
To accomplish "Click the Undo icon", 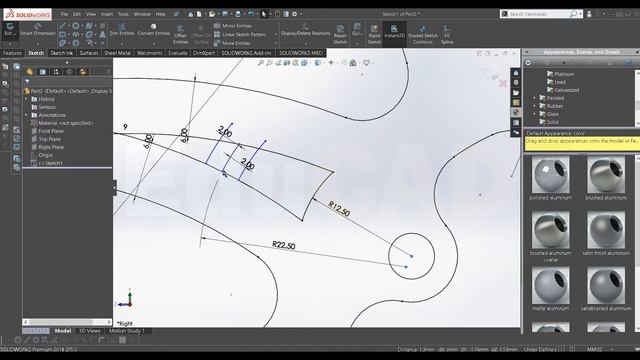I will 251,14.
